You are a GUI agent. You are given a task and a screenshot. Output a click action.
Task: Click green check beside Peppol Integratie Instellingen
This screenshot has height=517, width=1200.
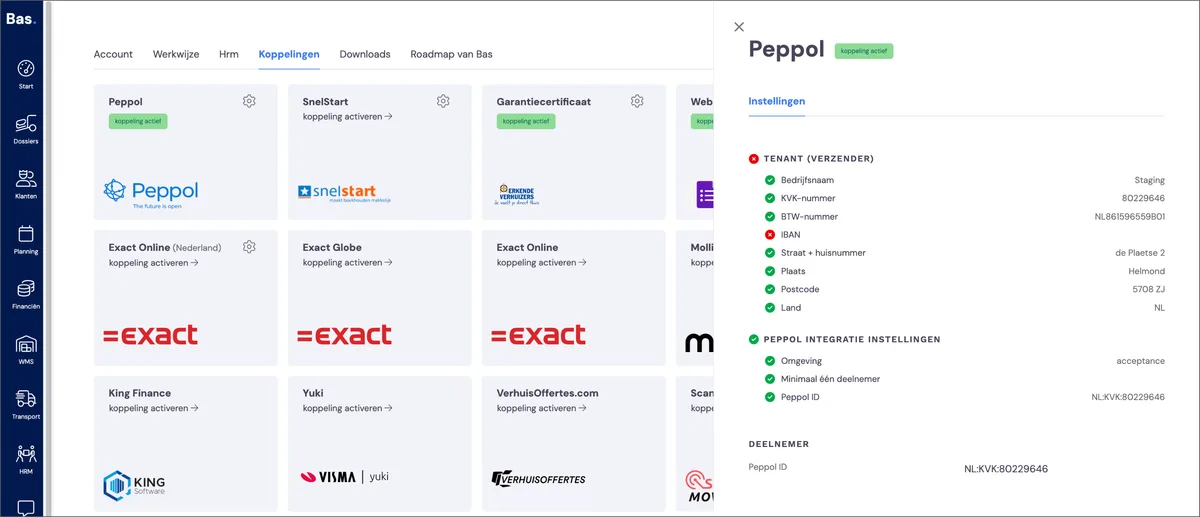(x=754, y=339)
